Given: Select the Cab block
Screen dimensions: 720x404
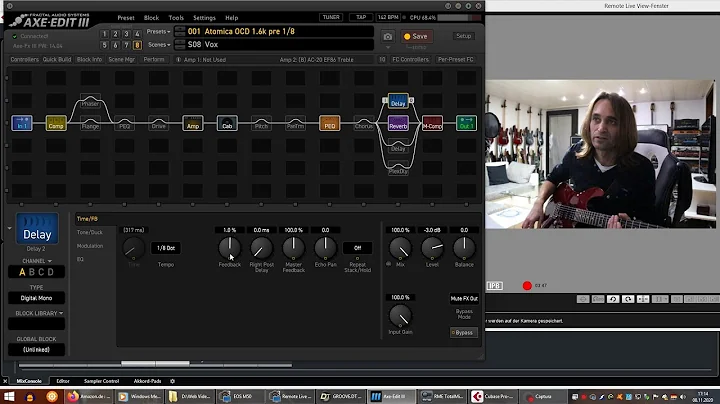Looking at the screenshot, I should click(227, 123).
